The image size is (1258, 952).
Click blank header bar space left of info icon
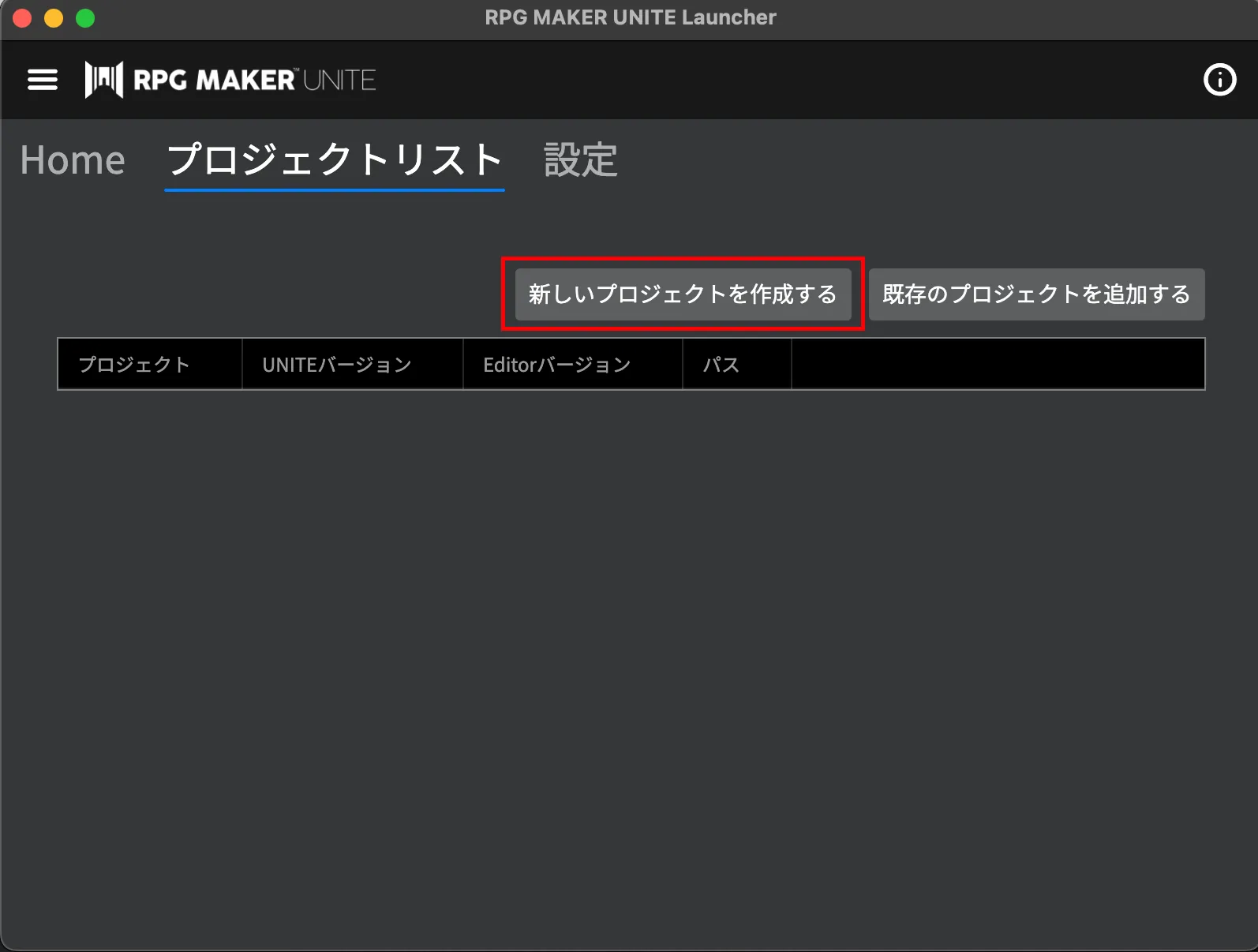[789, 80]
